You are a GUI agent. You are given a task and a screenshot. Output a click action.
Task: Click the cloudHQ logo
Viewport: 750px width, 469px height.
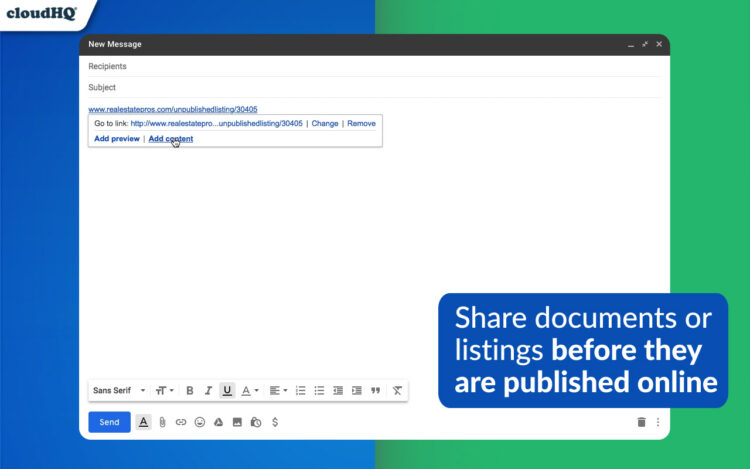42,13
